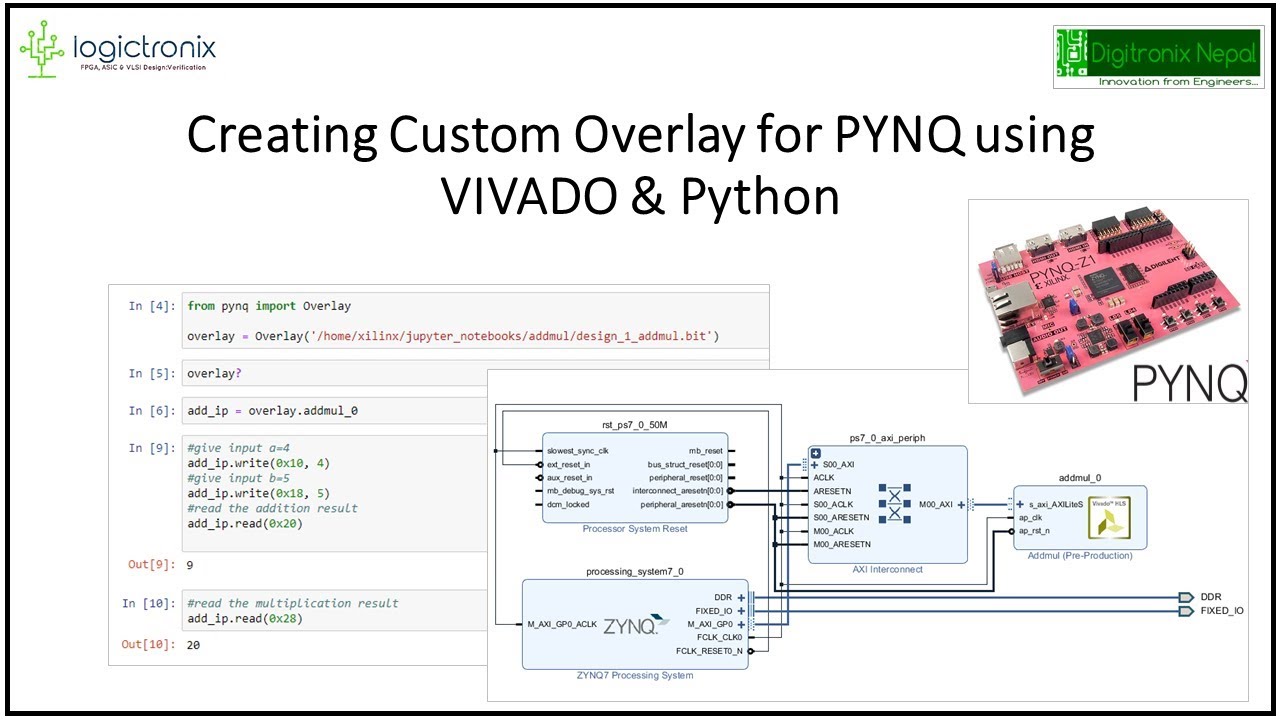The width and height of the screenshot is (1280, 720).
Task: Click the bus_struct_reset[0:0] pin
Action: tap(686, 464)
